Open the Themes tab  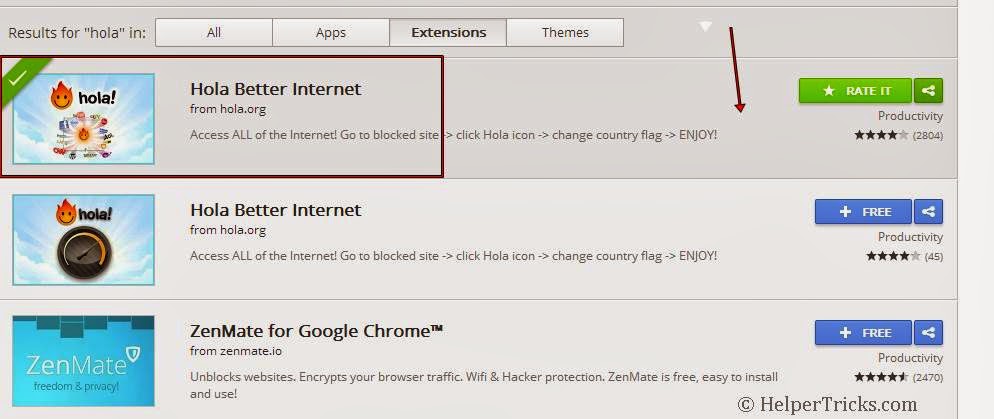pyautogui.click(x=565, y=32)
